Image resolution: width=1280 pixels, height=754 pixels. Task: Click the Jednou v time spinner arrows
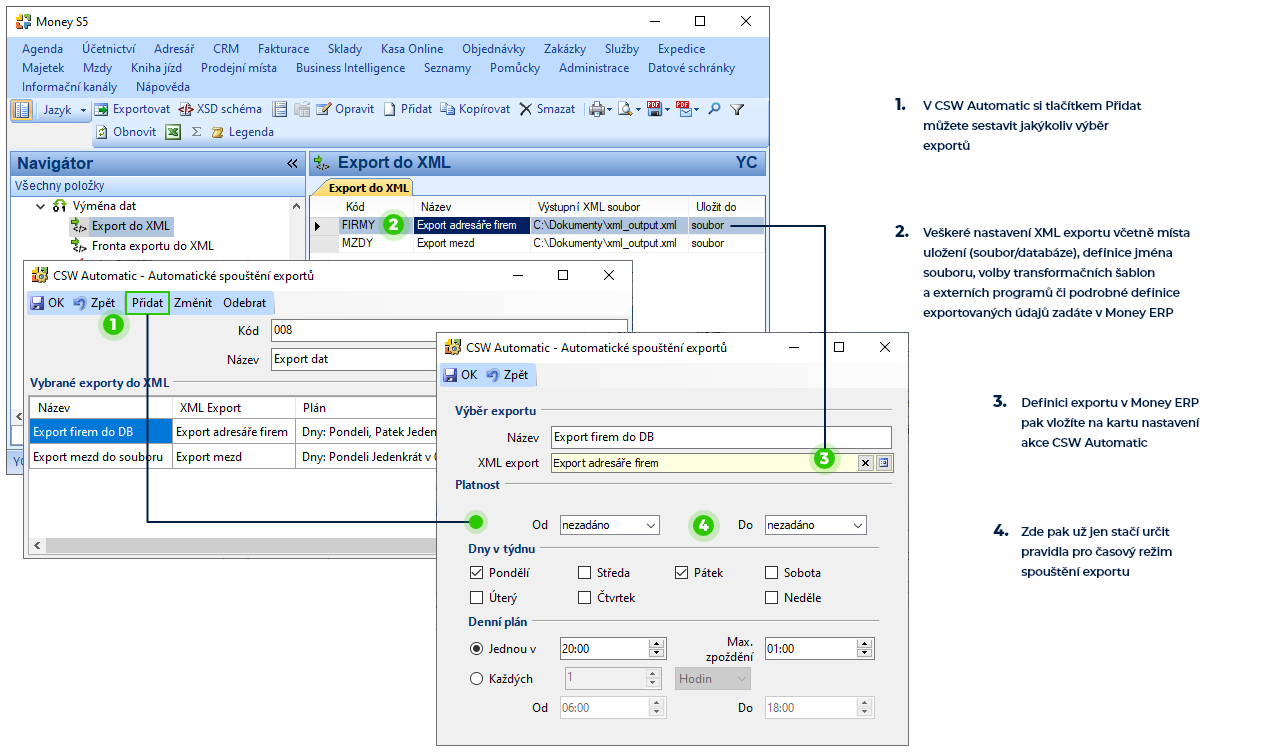[656, 648]
